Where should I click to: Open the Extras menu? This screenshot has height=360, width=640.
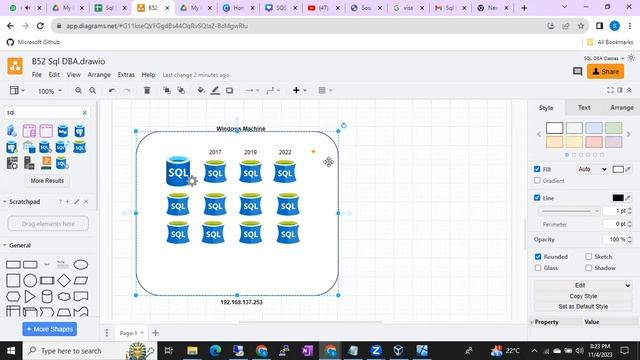click(126, 75)
